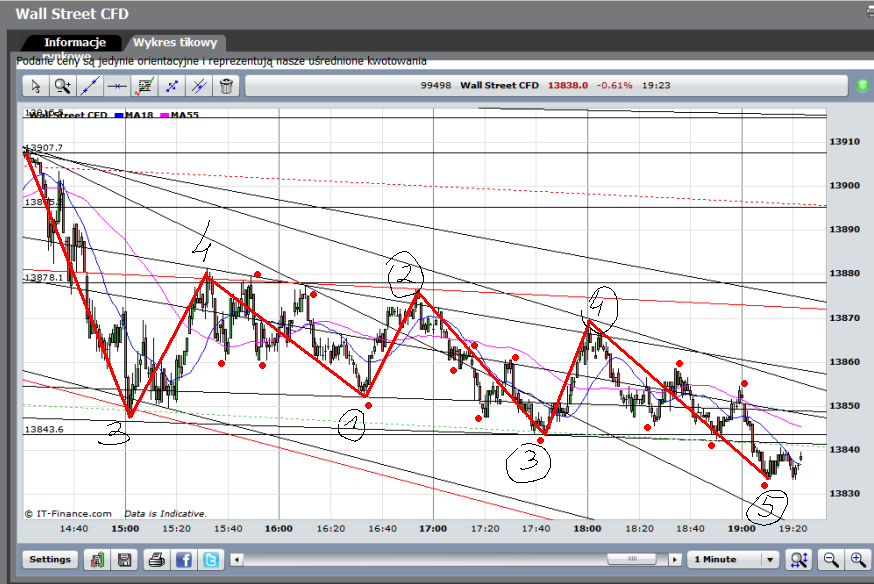Zoom out the chart with minus magnifier
Screen dimensions: 874x584
pyautogui.click(x=831, y=560)
